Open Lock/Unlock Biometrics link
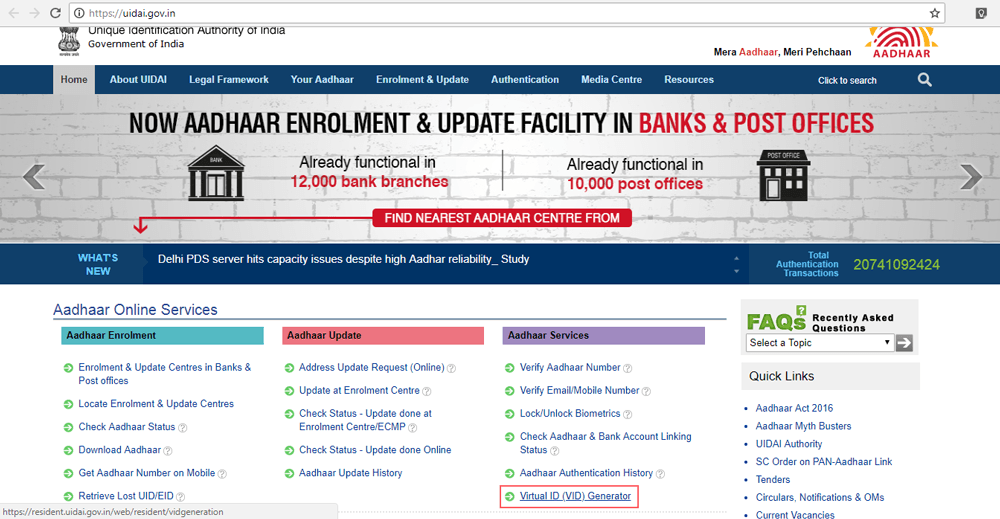The image size is (1000, 519). tap(570, 413)
